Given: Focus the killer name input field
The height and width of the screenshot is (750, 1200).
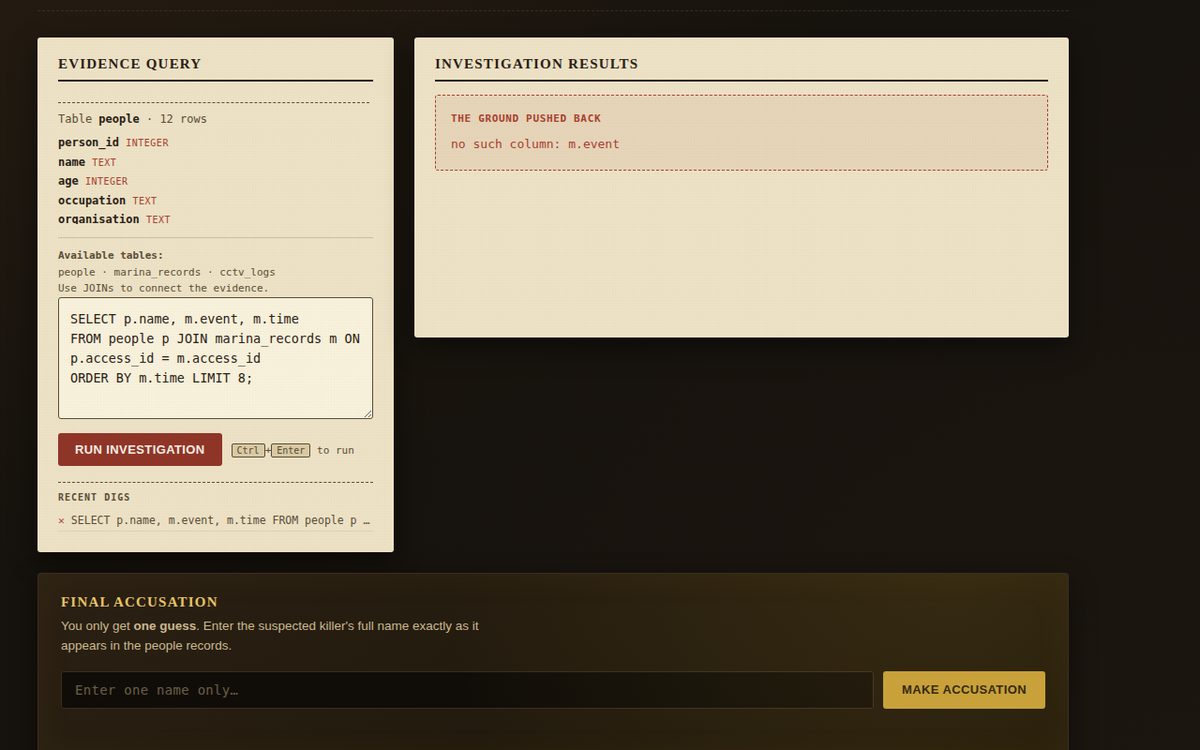Looking at the screenshot, I should (467, 690).
